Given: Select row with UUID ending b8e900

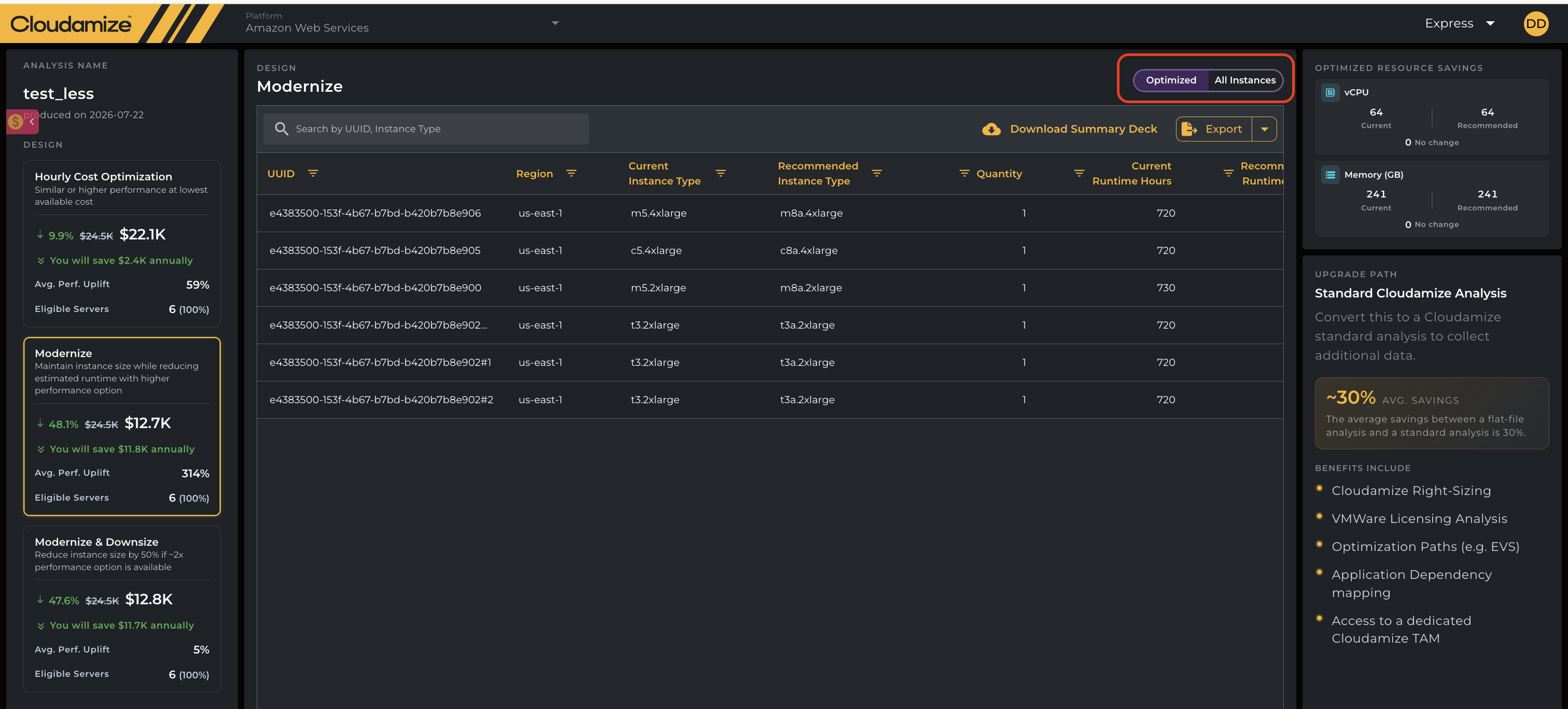Looking at the screenshot, I should click(769, 287).
